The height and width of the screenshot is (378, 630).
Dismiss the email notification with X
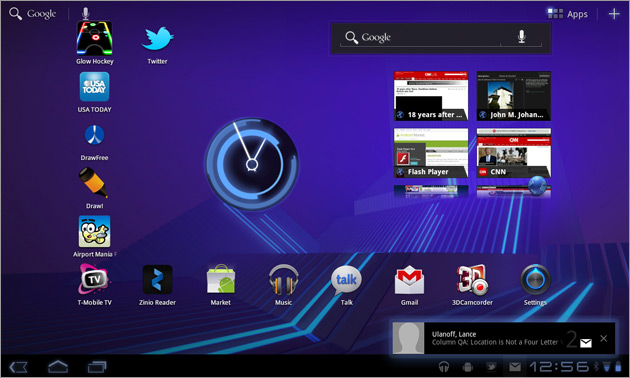point(603,338)
